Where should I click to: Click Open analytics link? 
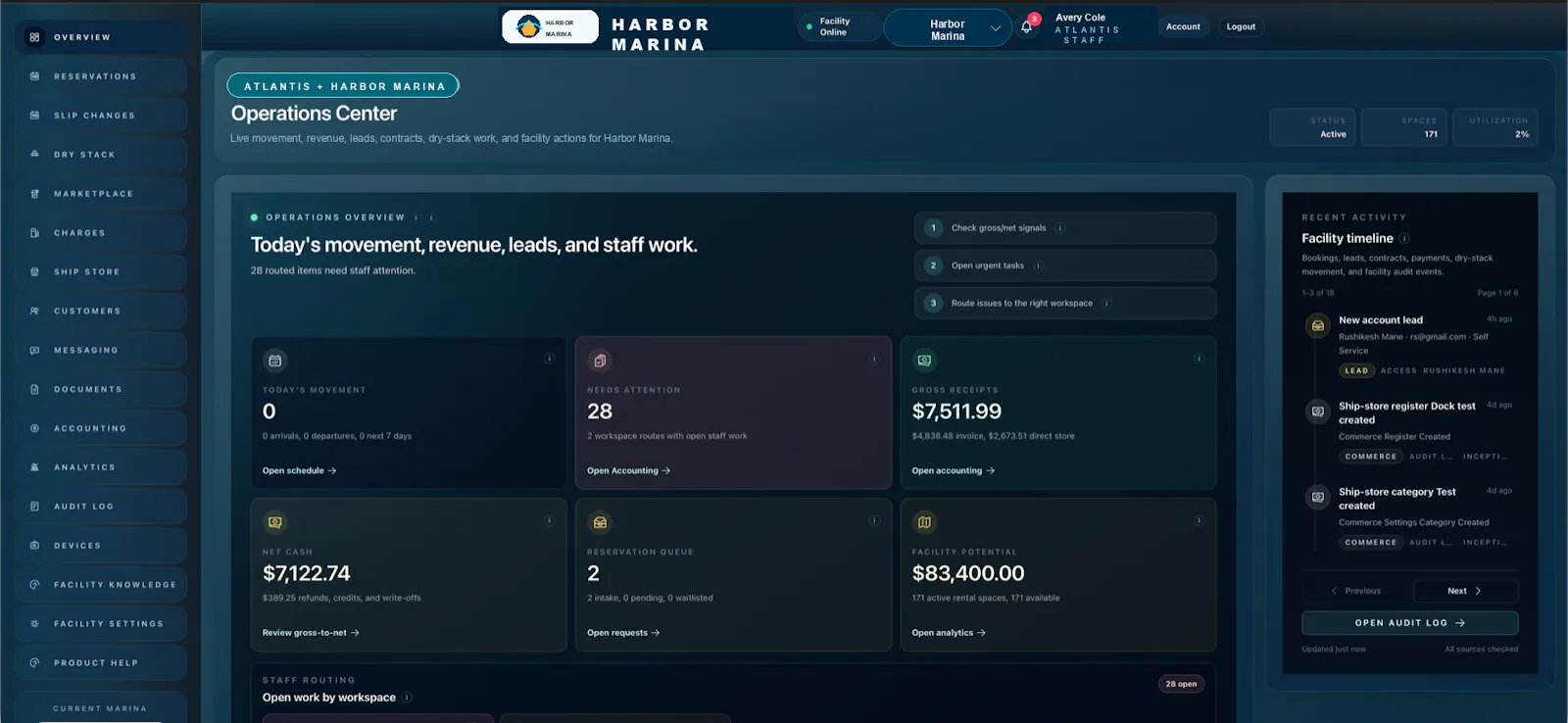949,633
